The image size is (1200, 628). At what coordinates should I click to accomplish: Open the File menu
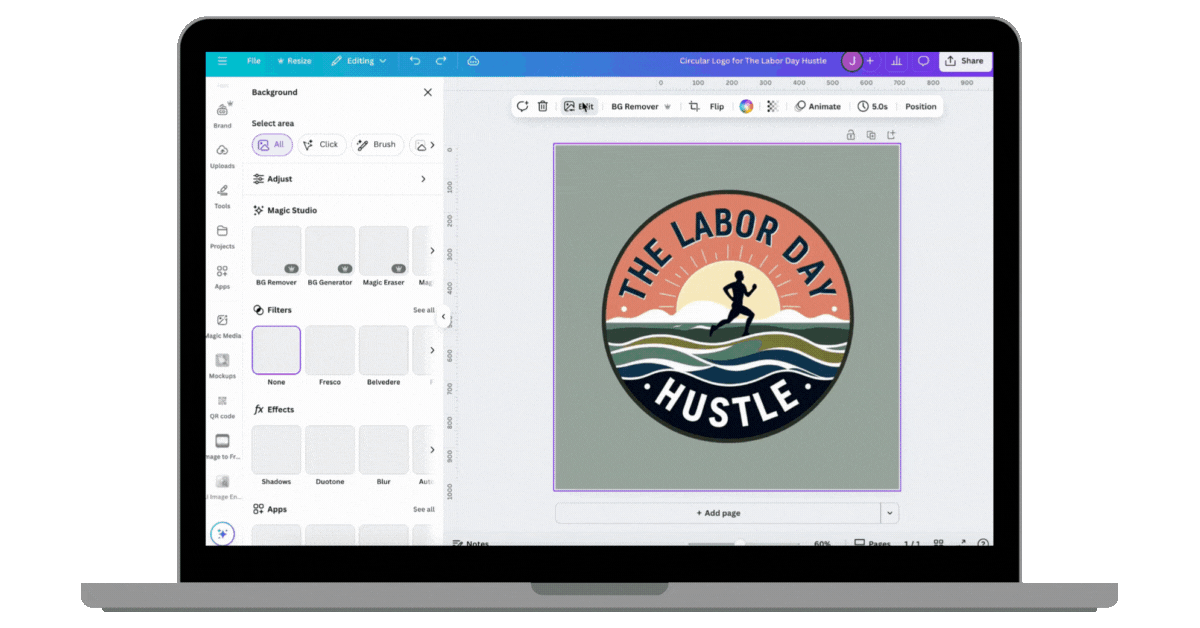[x=254, y=61]
